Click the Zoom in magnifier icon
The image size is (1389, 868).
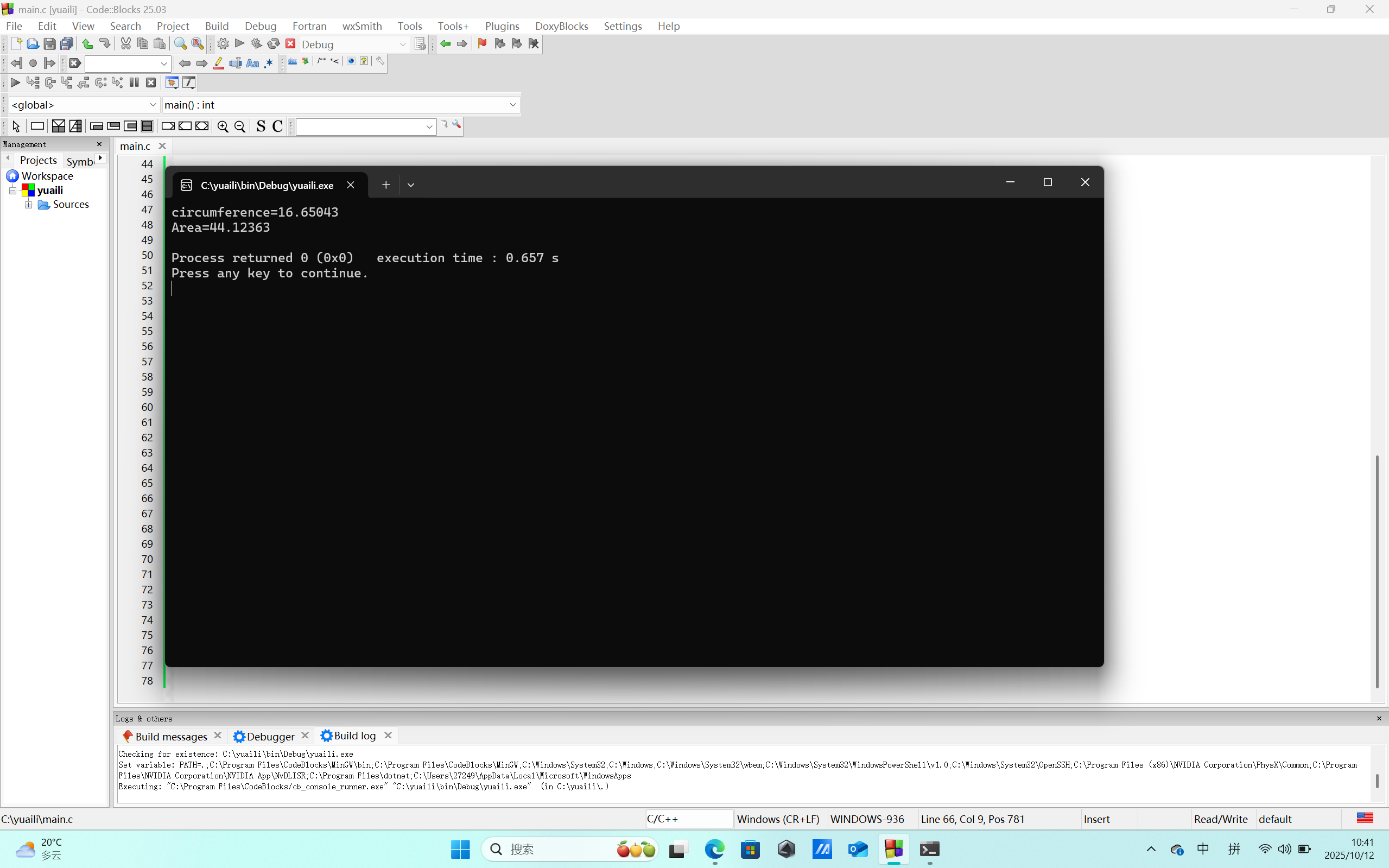(223, 127)
